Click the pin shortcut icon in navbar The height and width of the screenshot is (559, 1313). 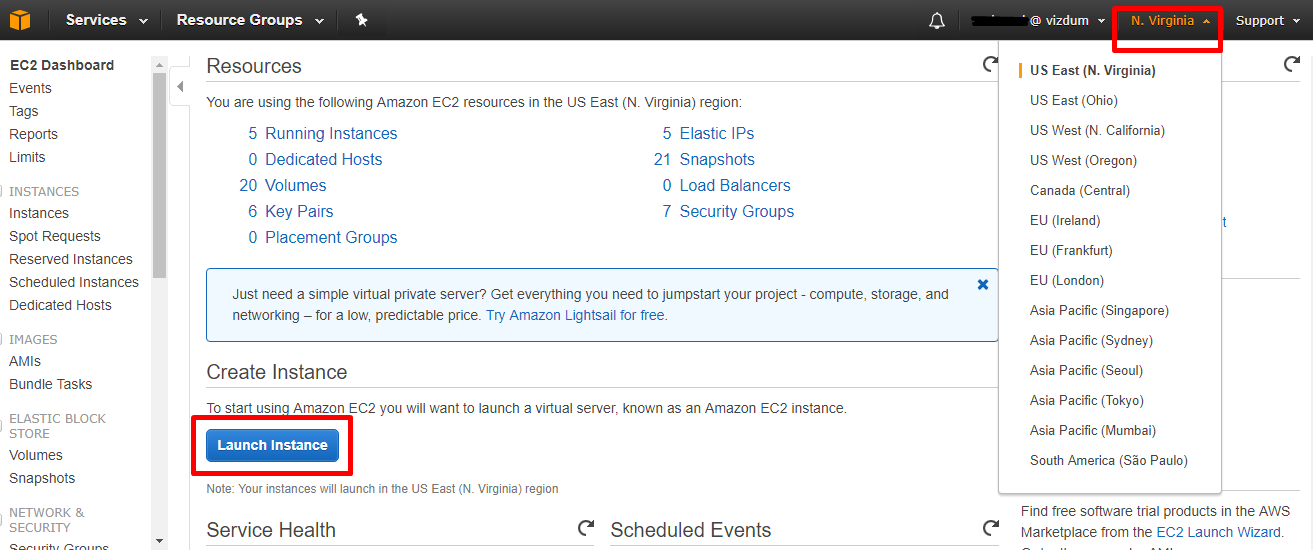coord(362,20)
